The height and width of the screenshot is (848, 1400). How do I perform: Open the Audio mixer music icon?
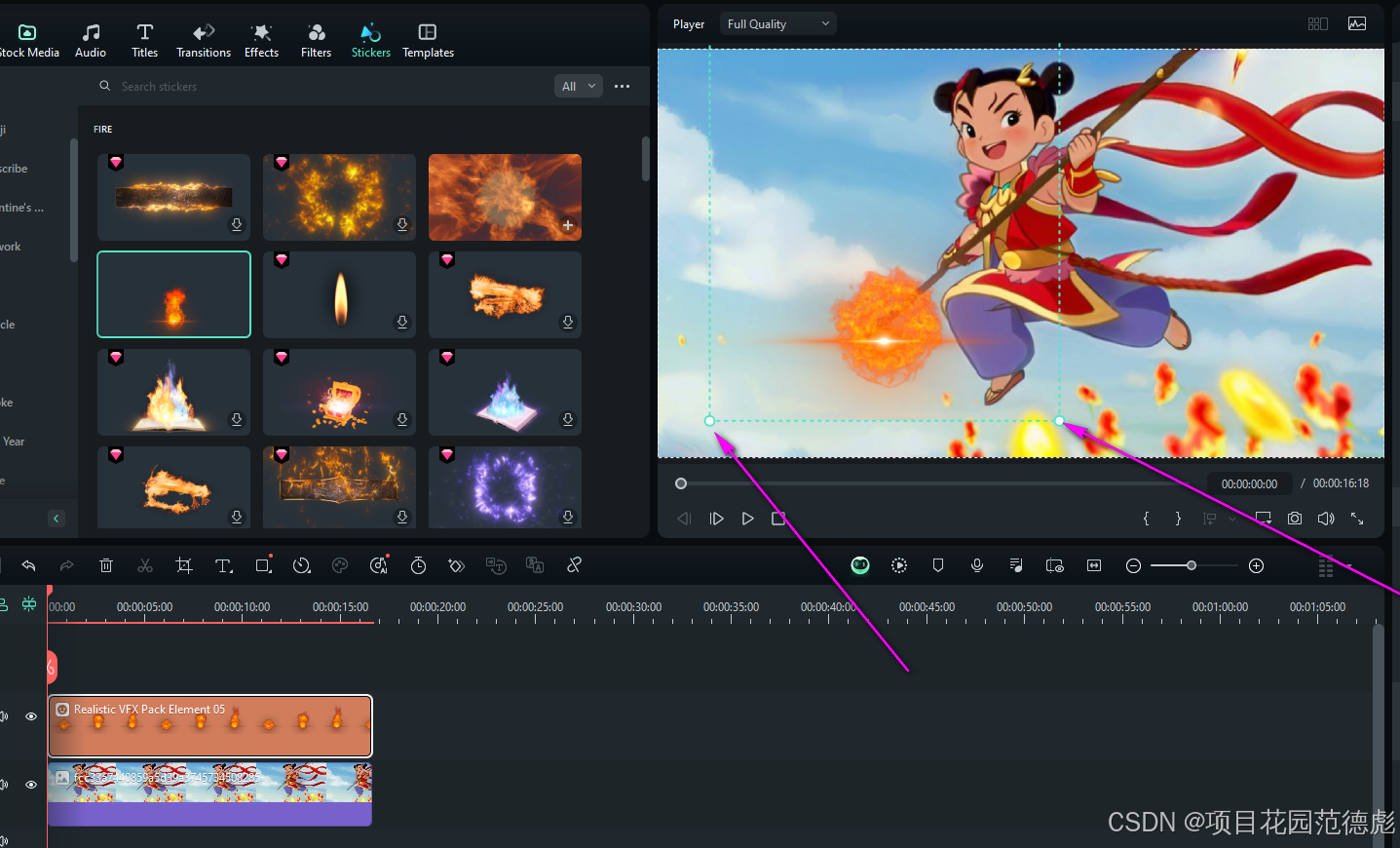tap(1016, 565)
